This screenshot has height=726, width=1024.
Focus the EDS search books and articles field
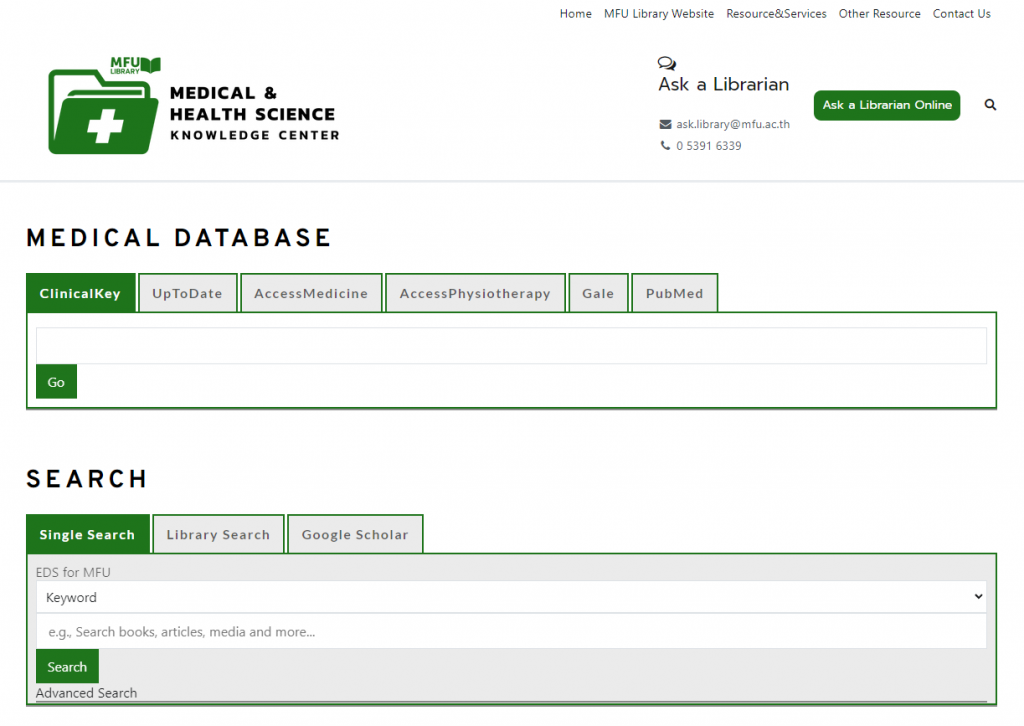[x=511, y=632]
